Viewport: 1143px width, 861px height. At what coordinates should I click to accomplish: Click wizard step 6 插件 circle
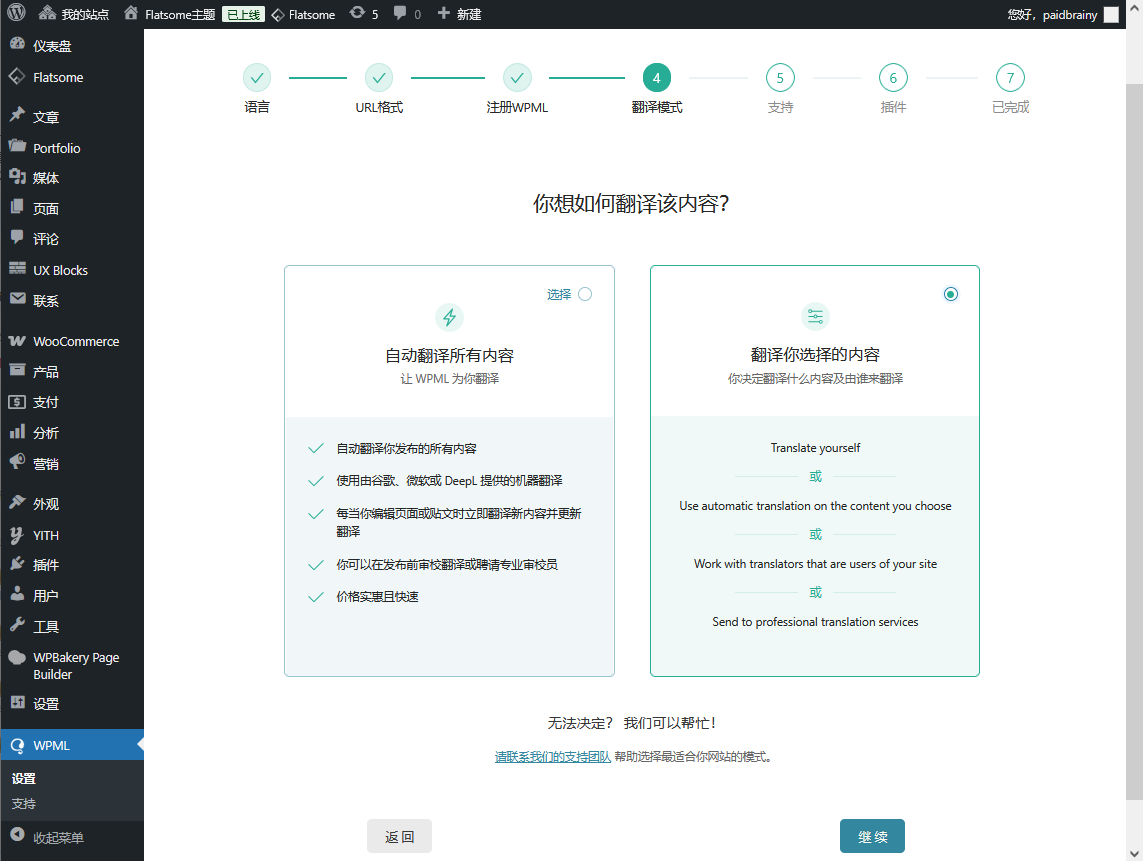click(893, 77)
